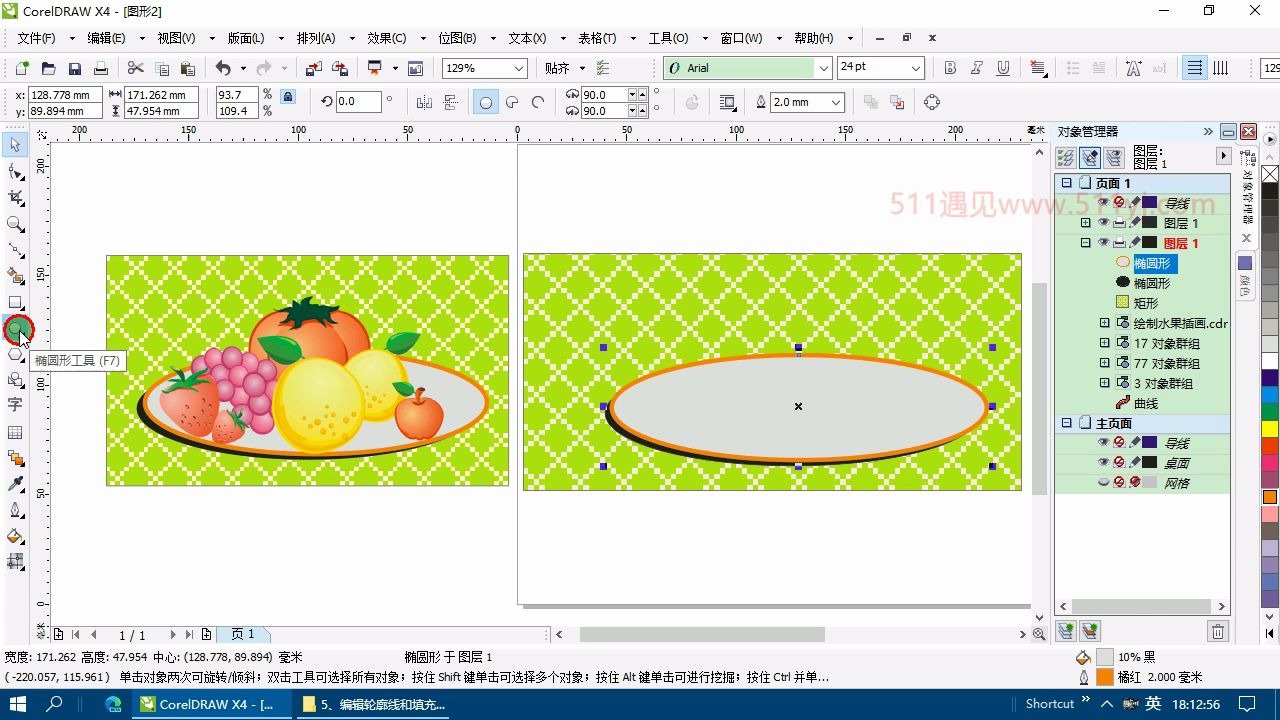Toggle underline text formatting
Viewport: 1280px width, 720px height.
pos(1003,68)
